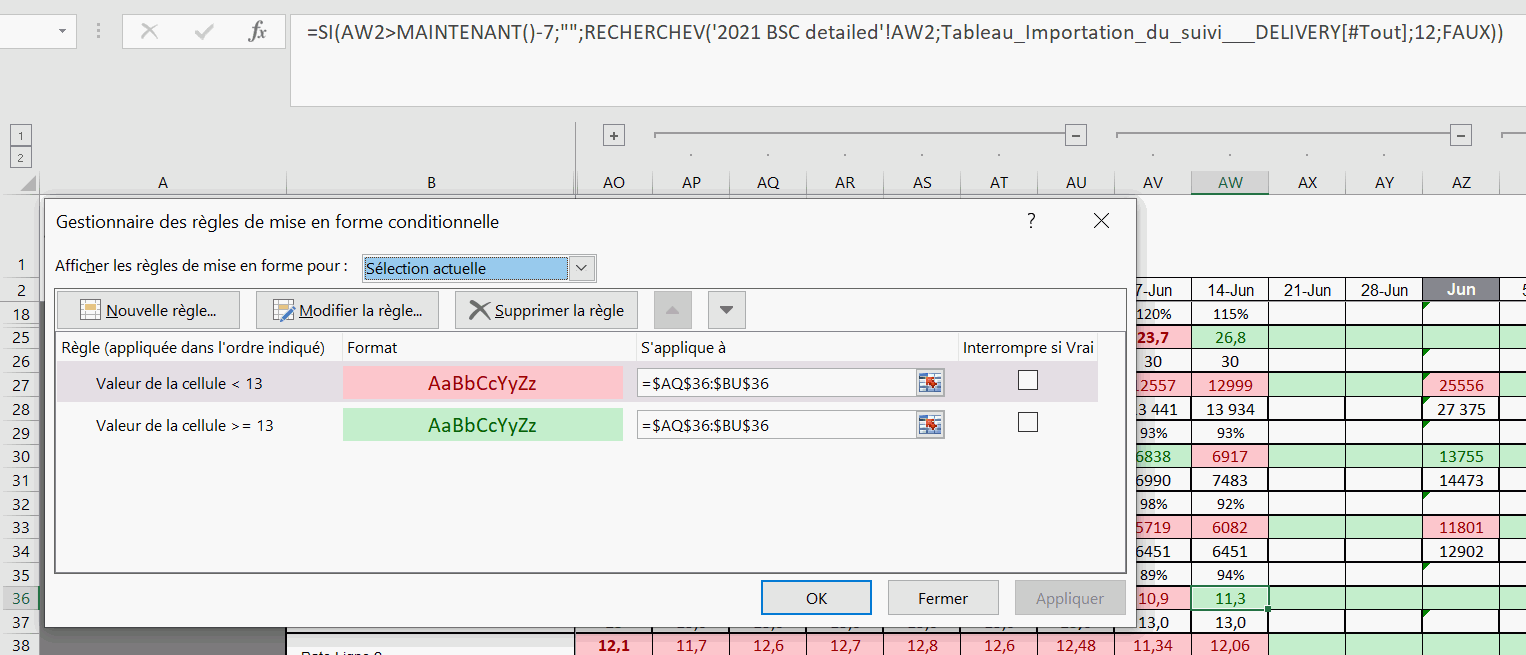Screen dimensions: 1526x655
Task: Collapse the column group above column AU
Action: pos(1076,135)
